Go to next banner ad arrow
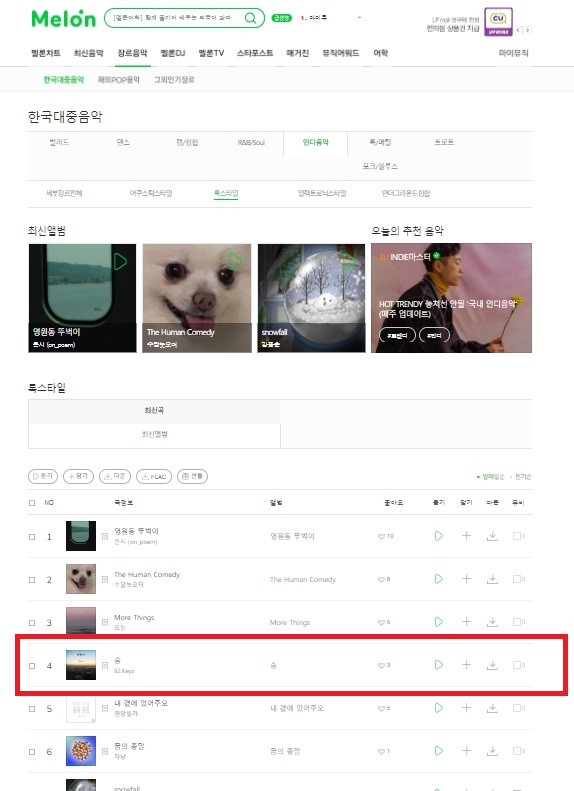574x791 pixels. coord(528,30)
